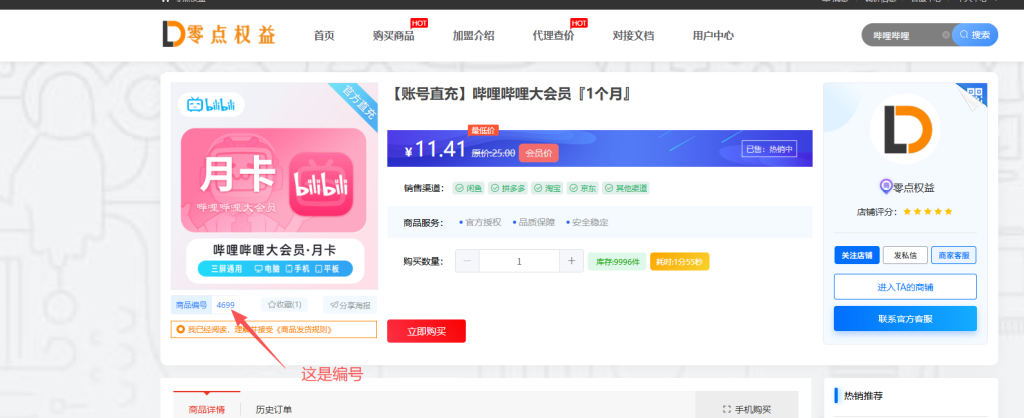The image size is (1024, 418).
Task: Open 代理查价 in the navigation bar
Action: pos(553,36)
